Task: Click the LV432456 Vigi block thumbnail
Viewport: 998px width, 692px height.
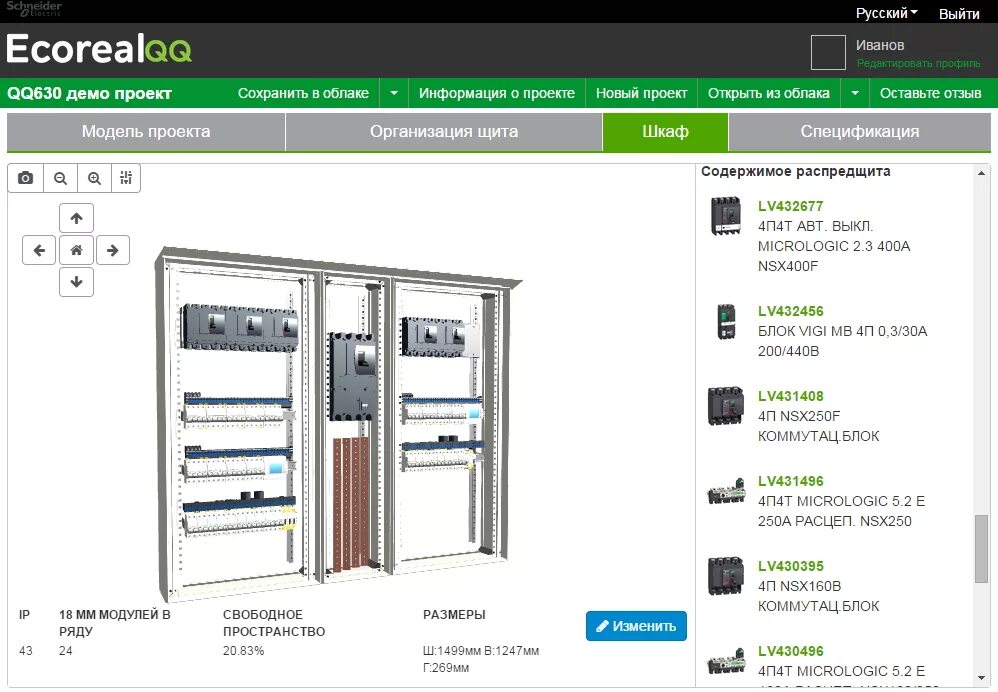Action: coord(726,321)
